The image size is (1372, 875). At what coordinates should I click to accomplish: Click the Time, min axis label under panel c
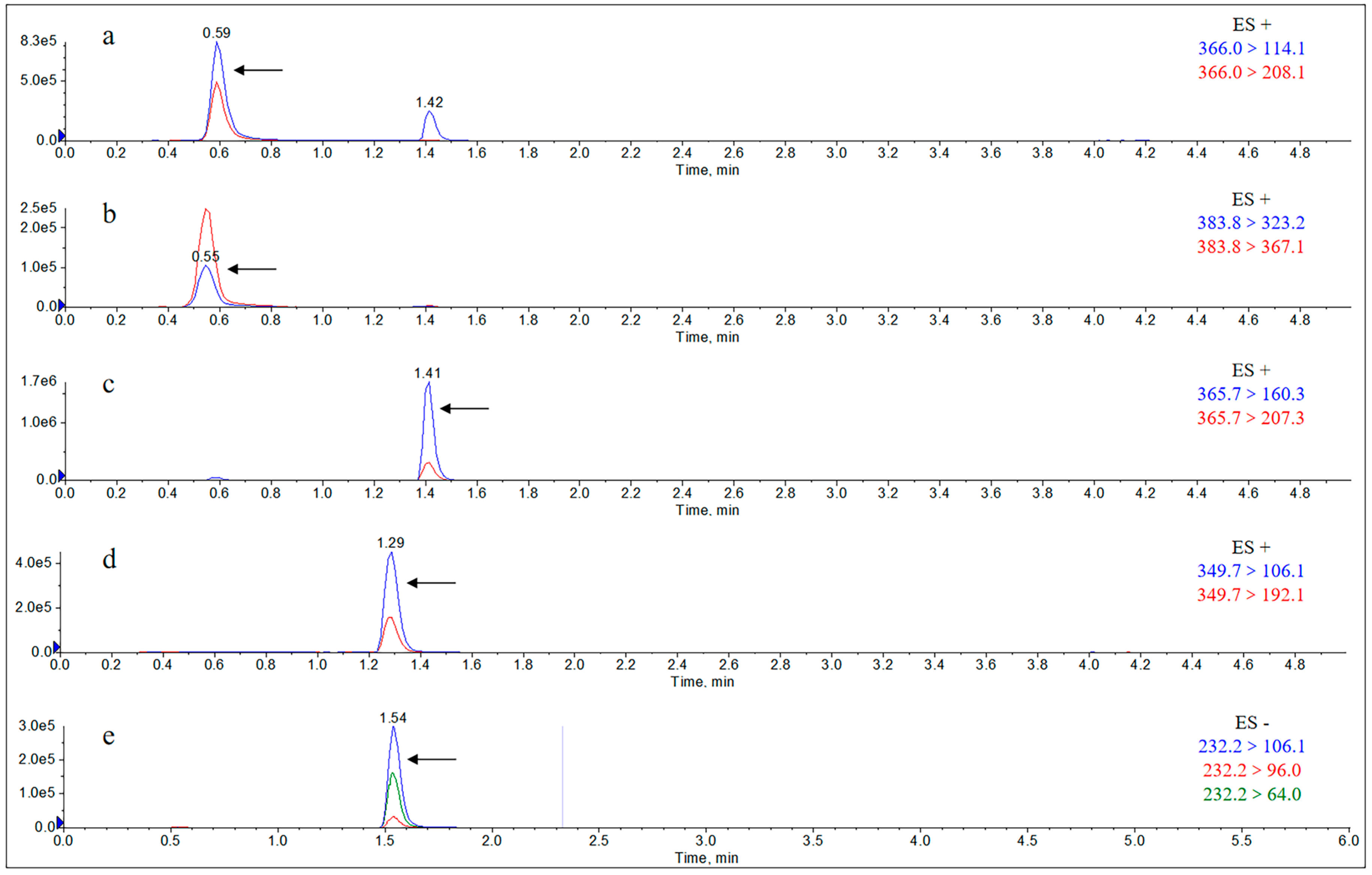pyautogui.click(x=707, y=510)
